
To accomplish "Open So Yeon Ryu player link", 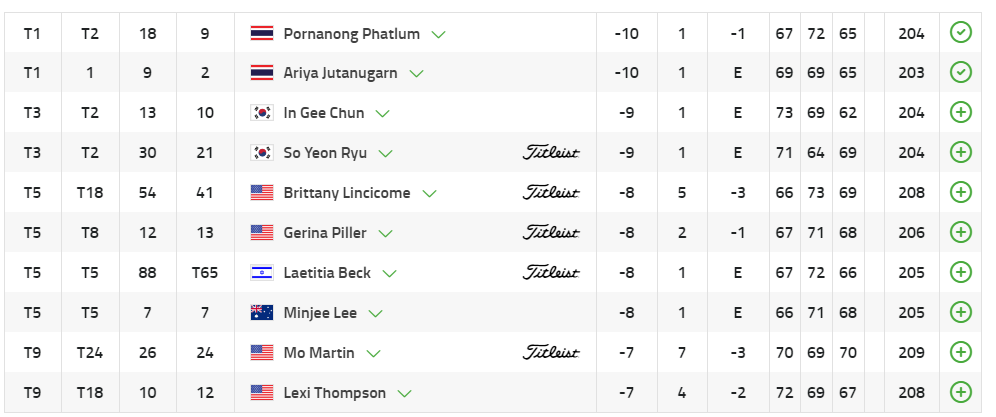I will tap(325, 153).
